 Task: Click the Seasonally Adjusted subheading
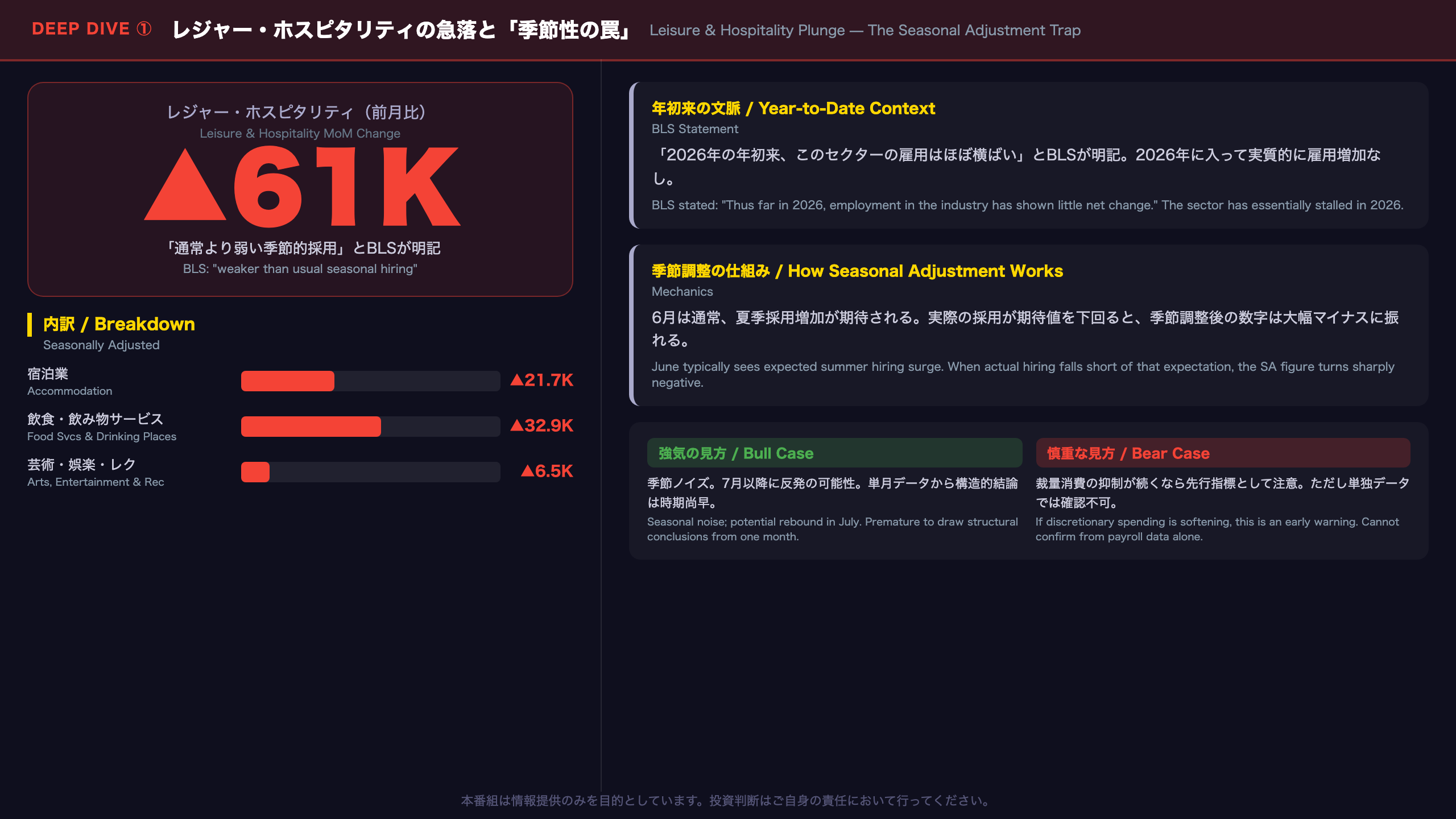click(101, 345)
